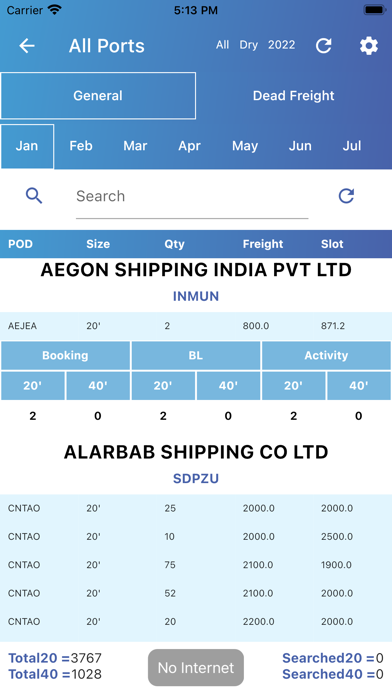Tap the No Internet button
The height and width of the screenshot is (696, 392).
(x=196, y=668)
